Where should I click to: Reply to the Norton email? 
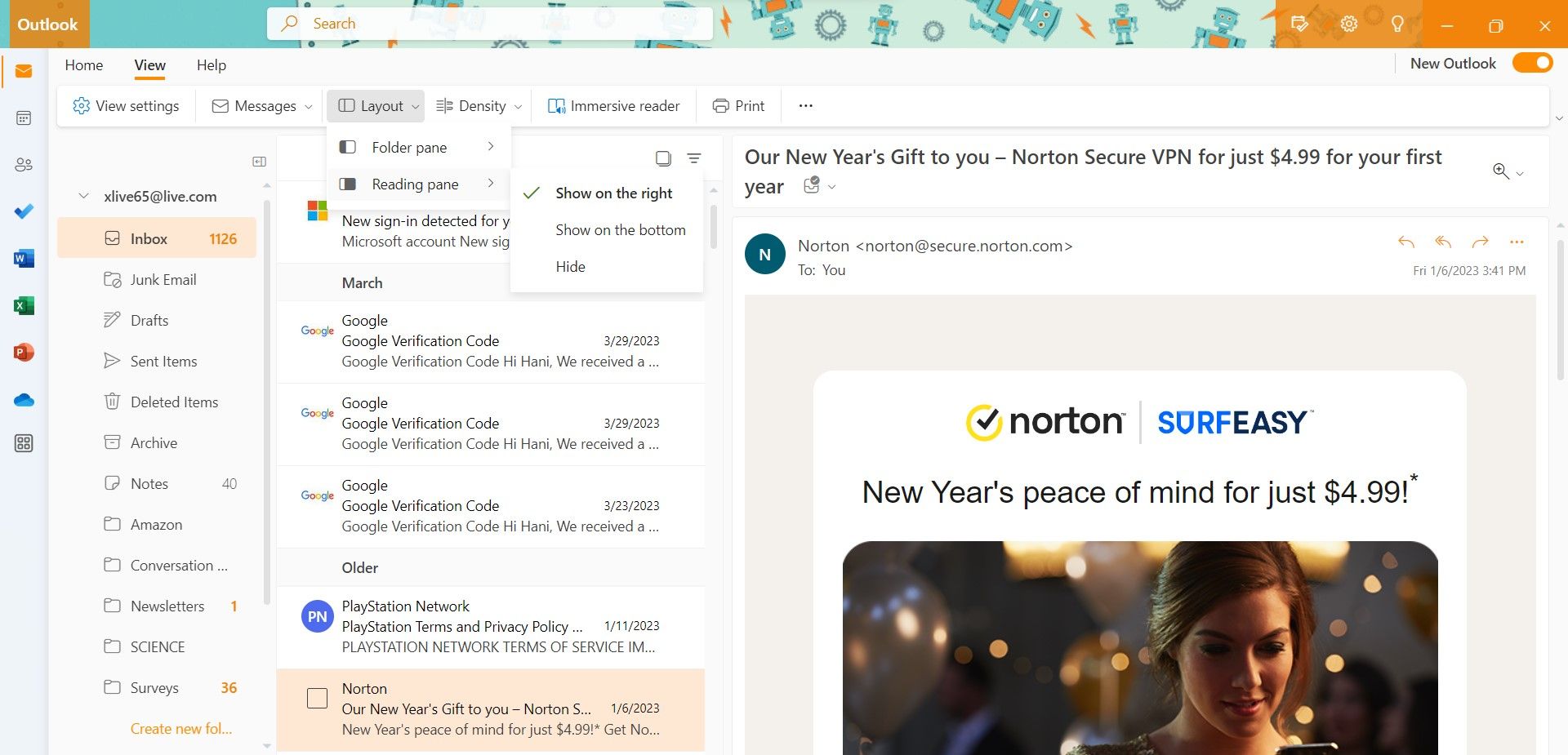(1405, 242)
